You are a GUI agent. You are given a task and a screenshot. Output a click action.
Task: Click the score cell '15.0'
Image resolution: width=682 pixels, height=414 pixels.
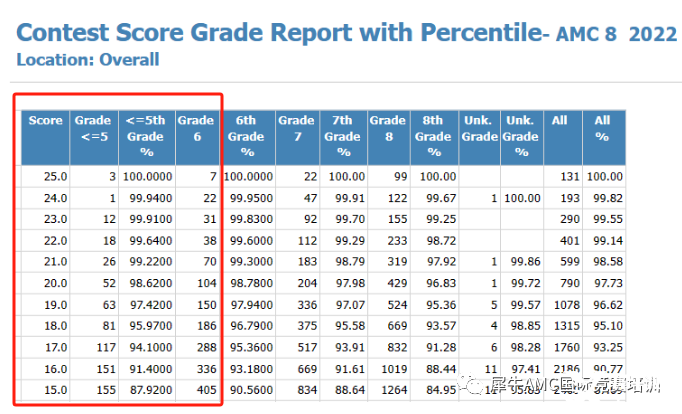point(55,391)
